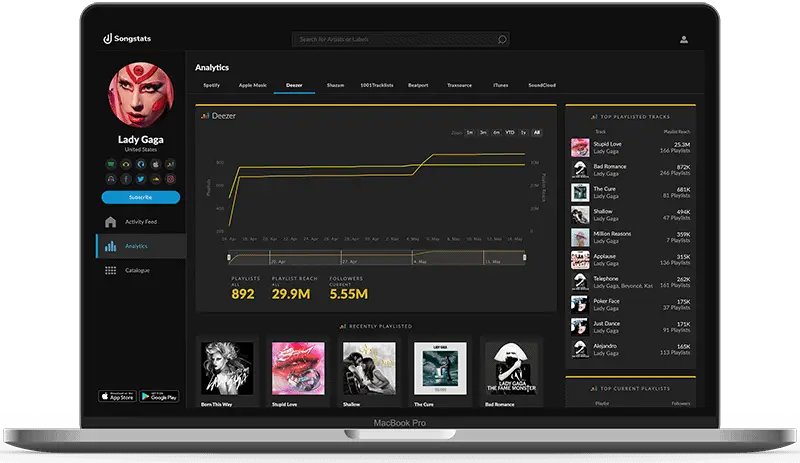Click the yellow headphones platform icon

pyautogui.click(x=126, y=164)
